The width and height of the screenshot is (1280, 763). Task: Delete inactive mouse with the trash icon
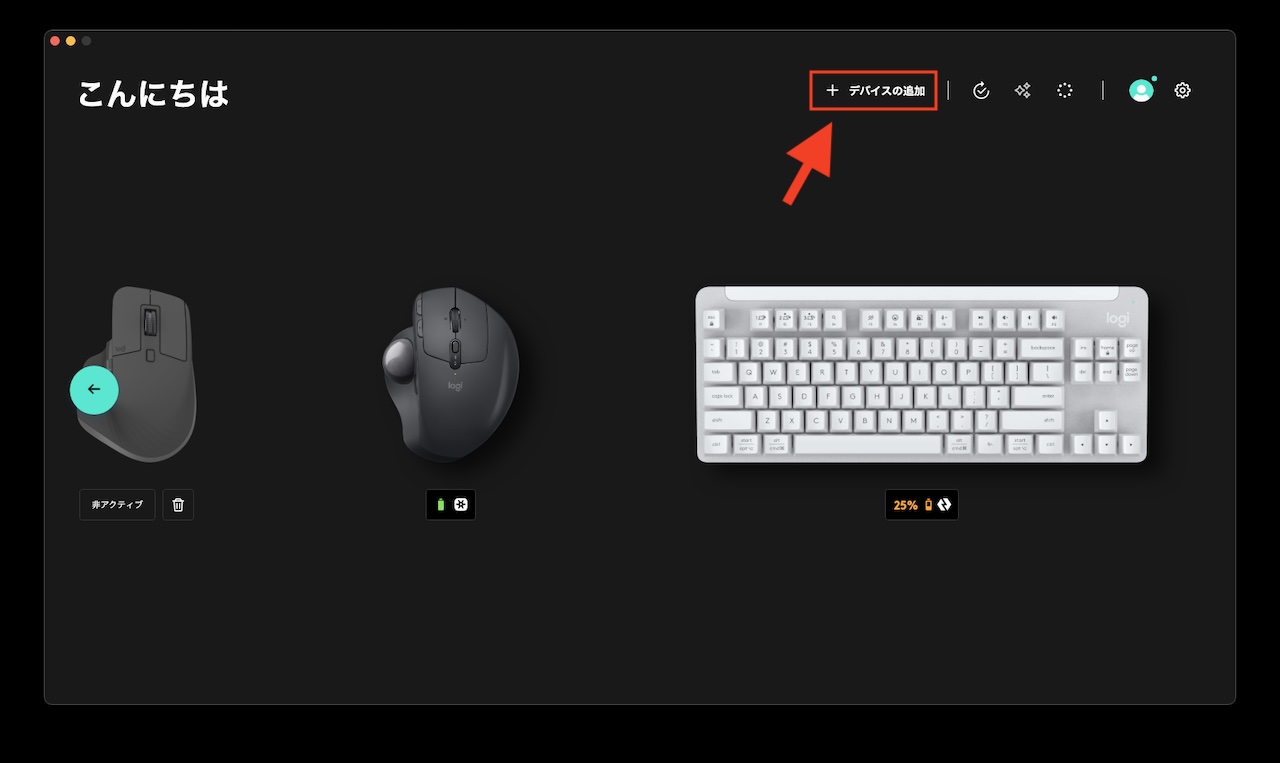(x=178, y=505)
